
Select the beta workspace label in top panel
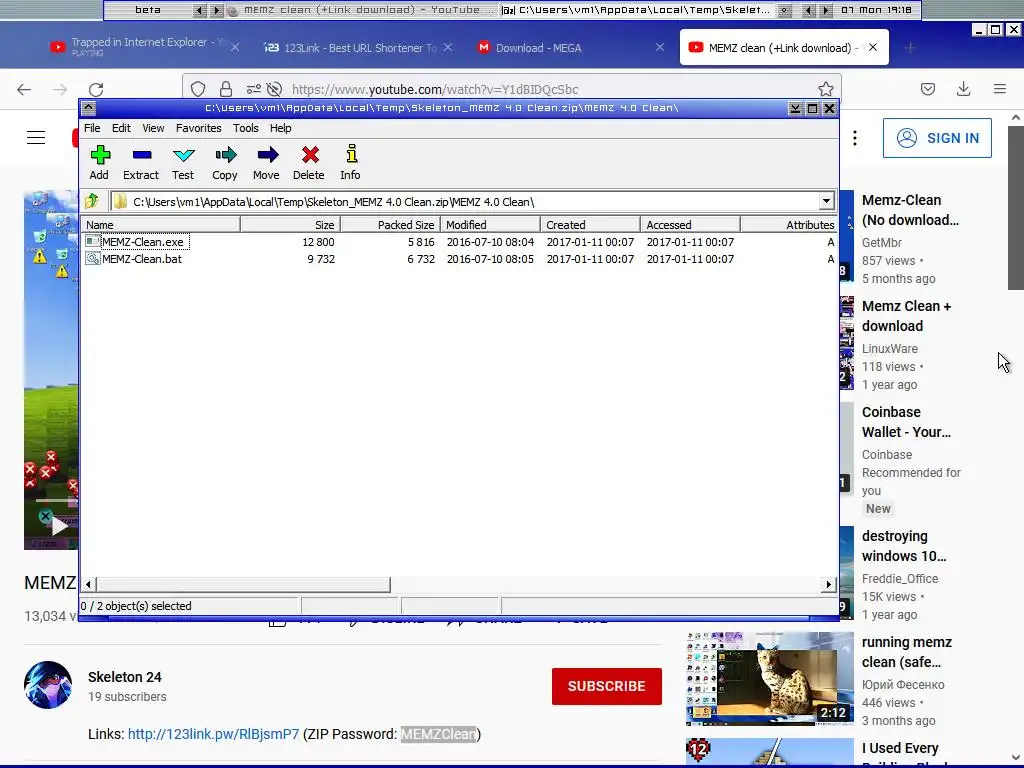pos(148,10)
